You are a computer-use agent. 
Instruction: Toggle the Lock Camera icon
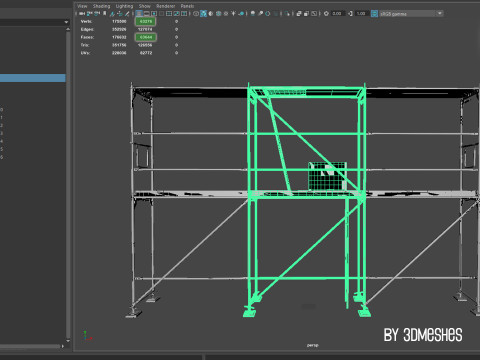(x=89, y=14)
